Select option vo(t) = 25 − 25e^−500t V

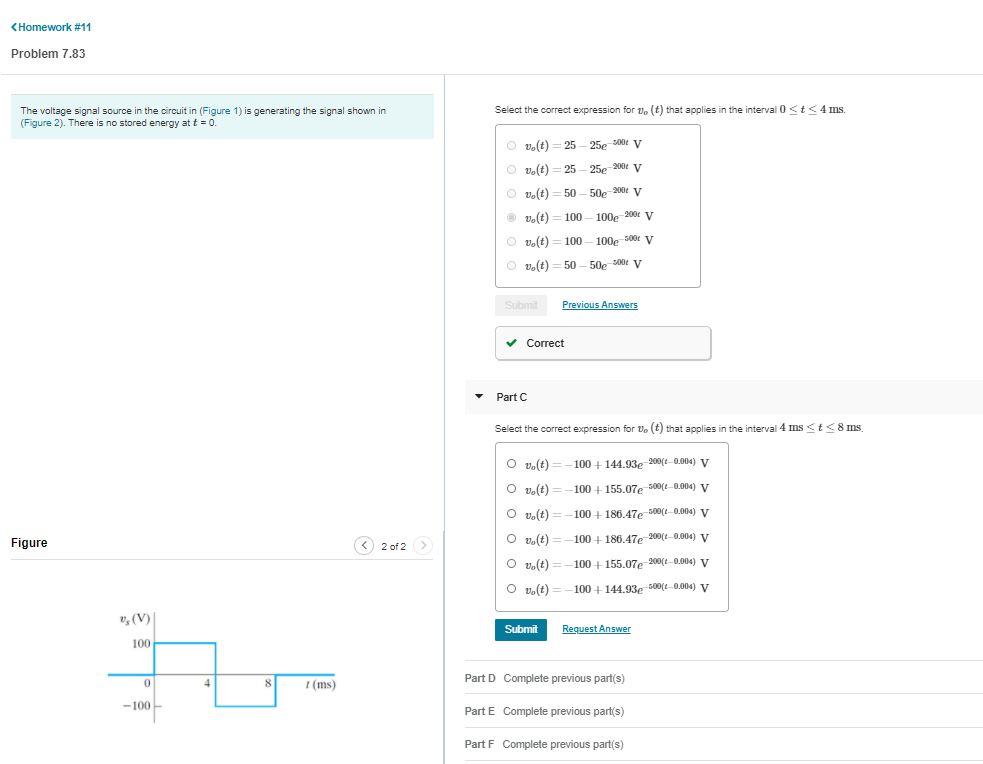(511, 145)
